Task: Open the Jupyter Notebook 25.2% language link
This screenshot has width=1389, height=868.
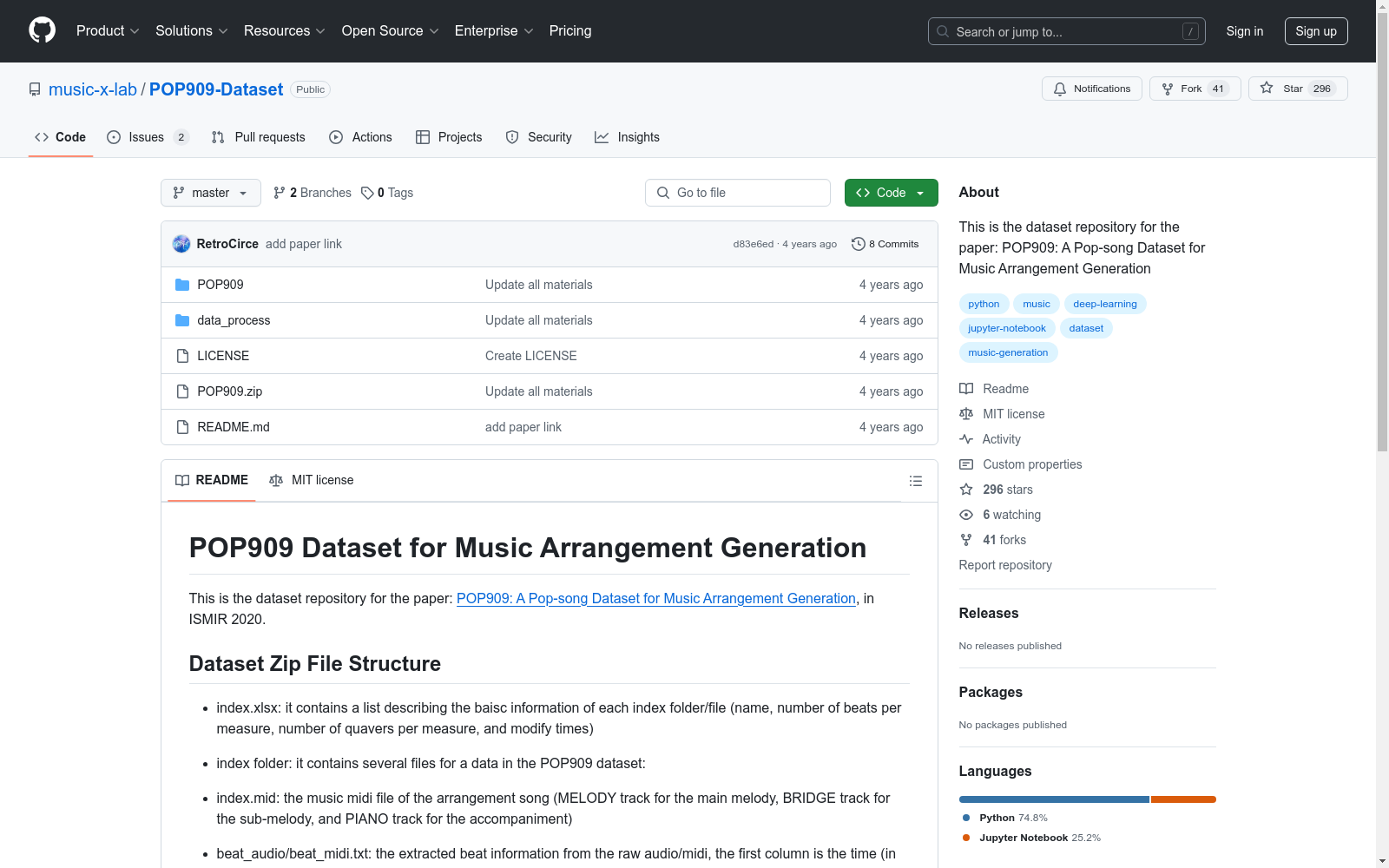Action: coord(1031,838)
